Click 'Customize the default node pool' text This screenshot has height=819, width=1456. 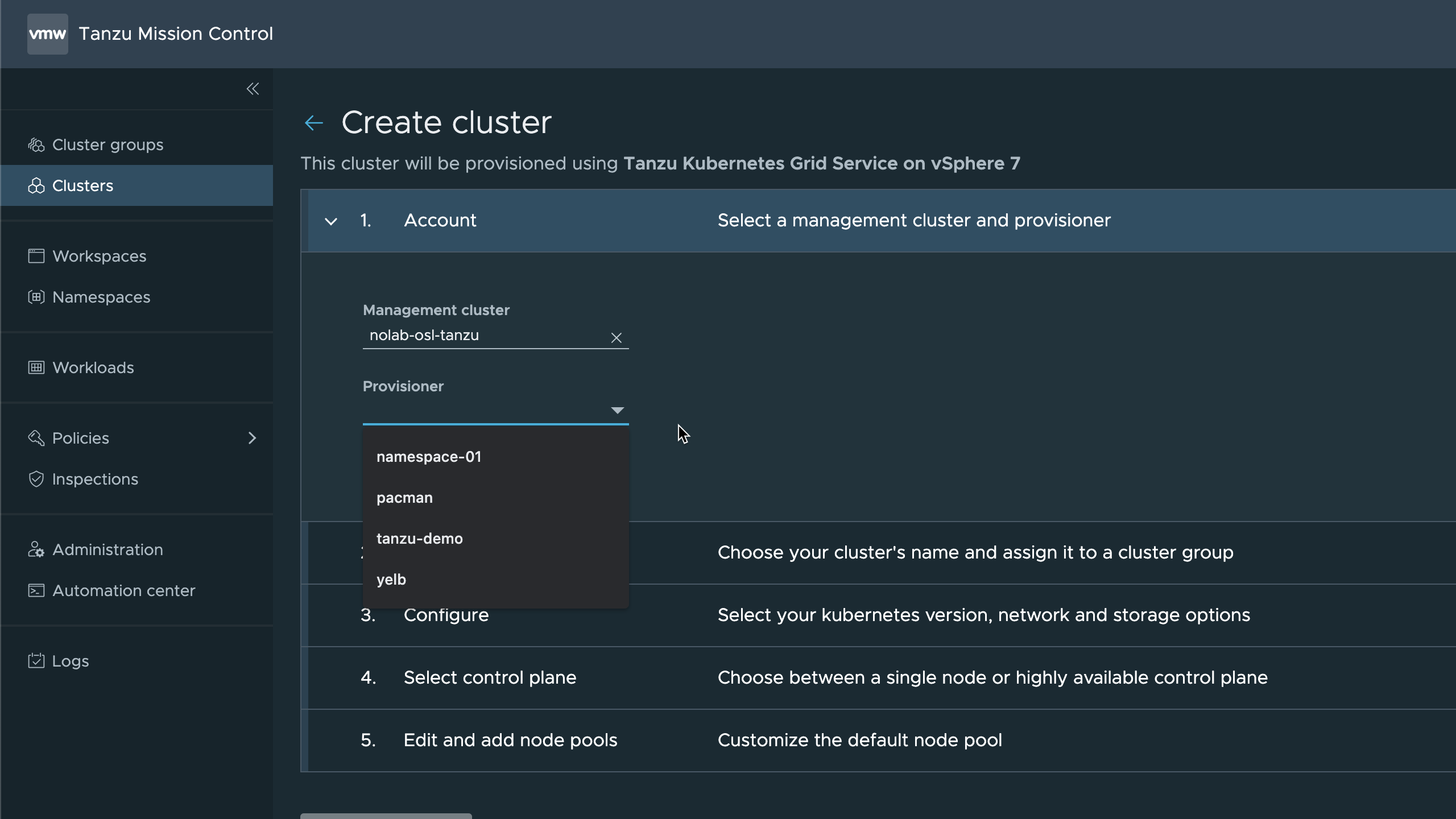click(860, 741)
